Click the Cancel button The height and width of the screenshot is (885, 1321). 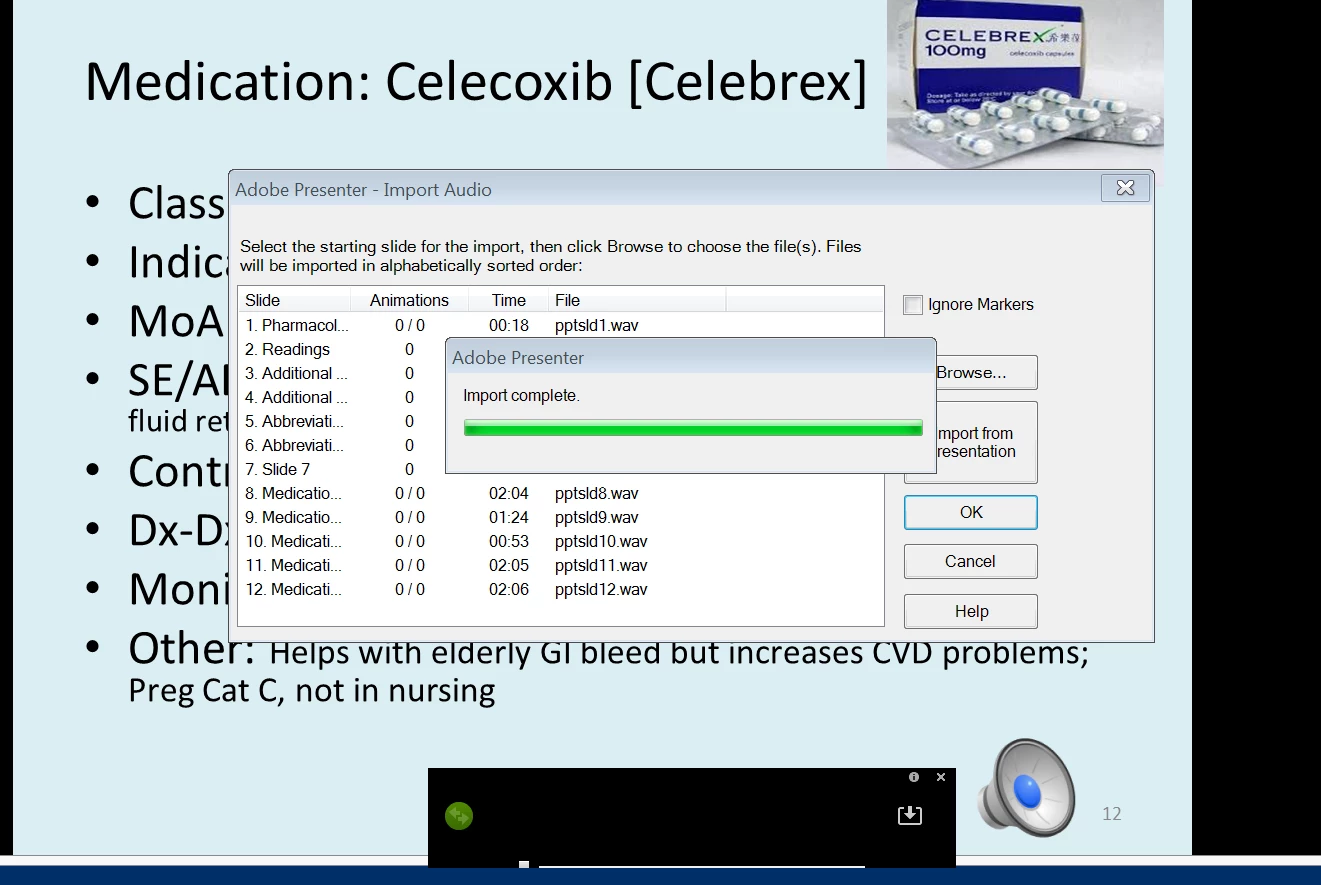click(x=971, y=561)
